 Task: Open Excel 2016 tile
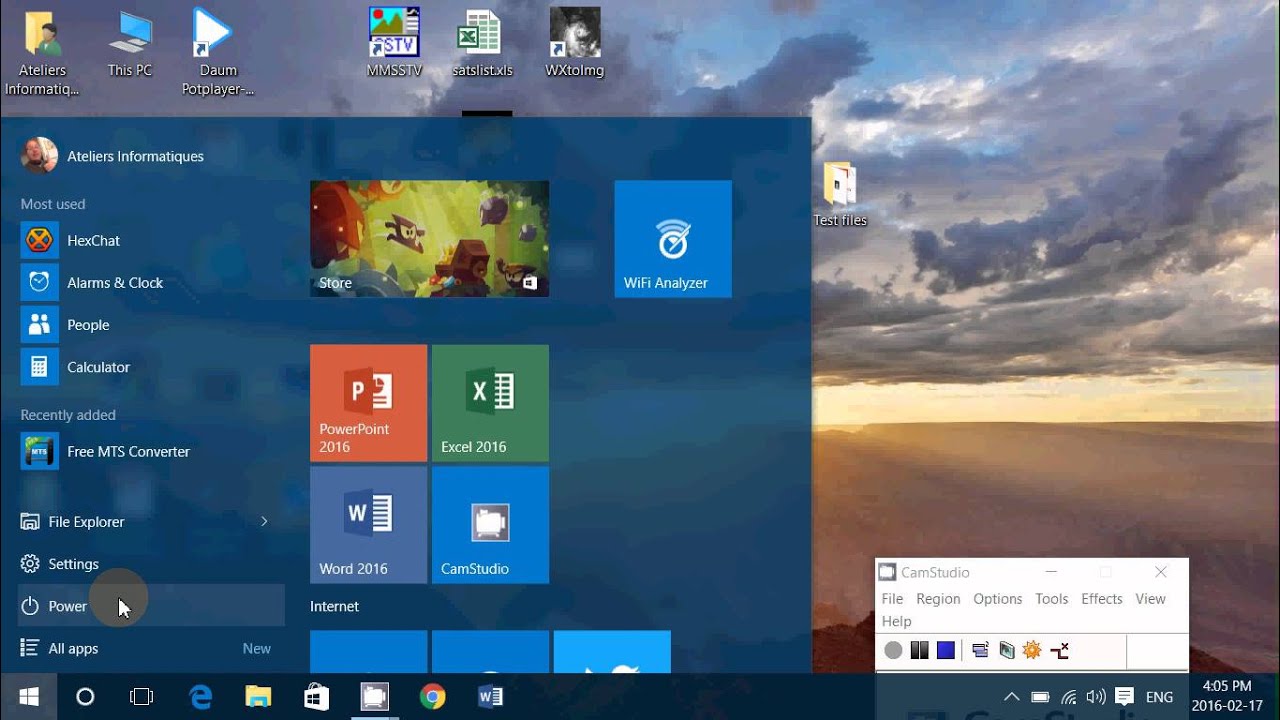(x=490, y=403)
